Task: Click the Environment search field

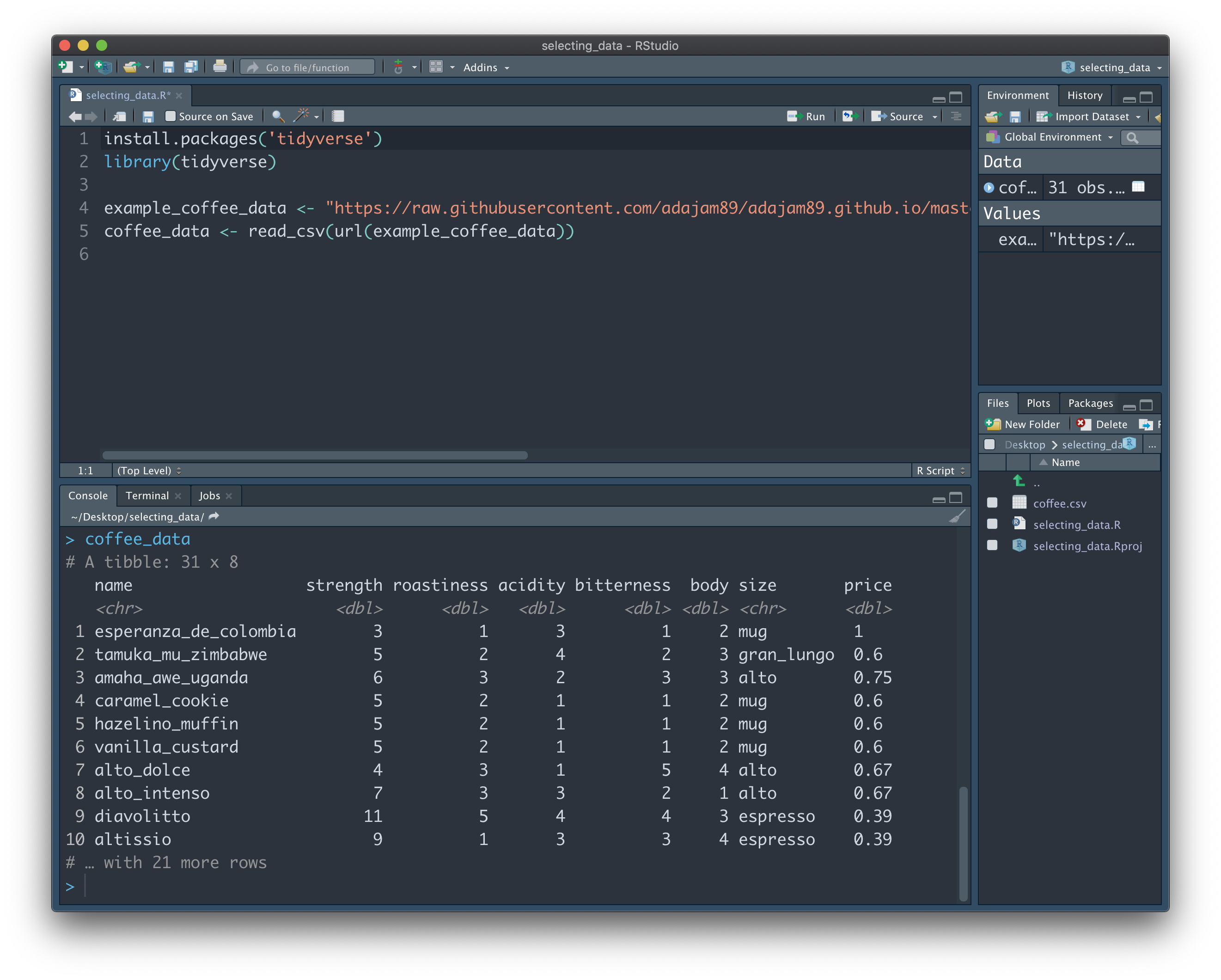Action: pyautogui.click(x=1141, y=138)
